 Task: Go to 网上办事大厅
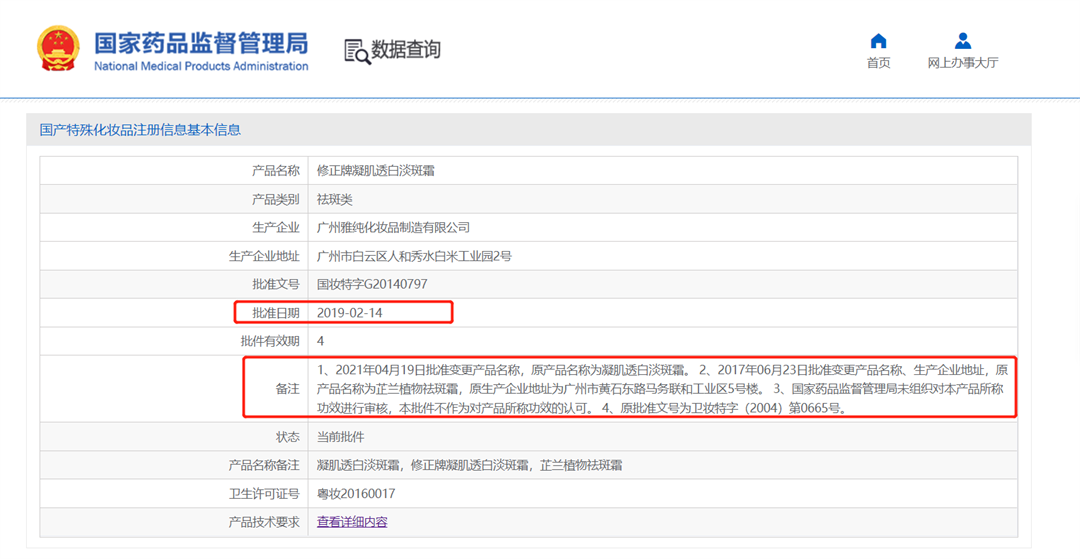tap(962, 63)
